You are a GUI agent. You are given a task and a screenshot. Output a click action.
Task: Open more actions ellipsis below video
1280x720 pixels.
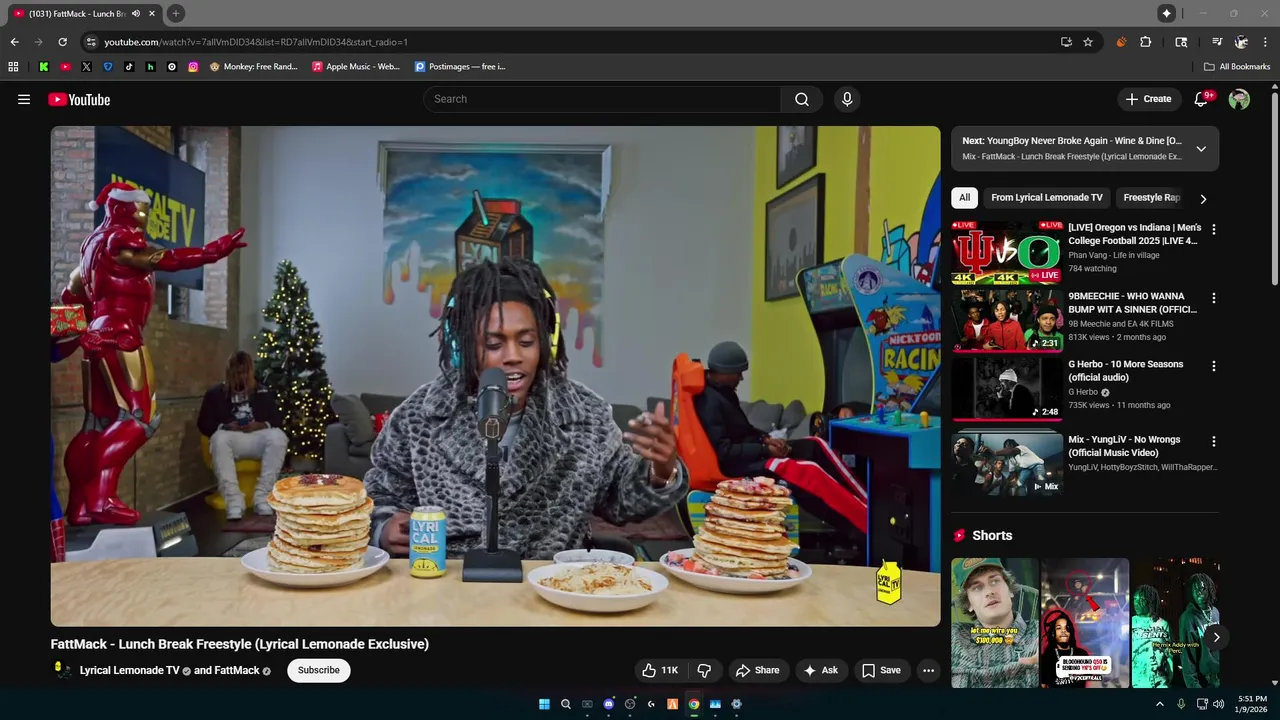[x=928, y=670]
